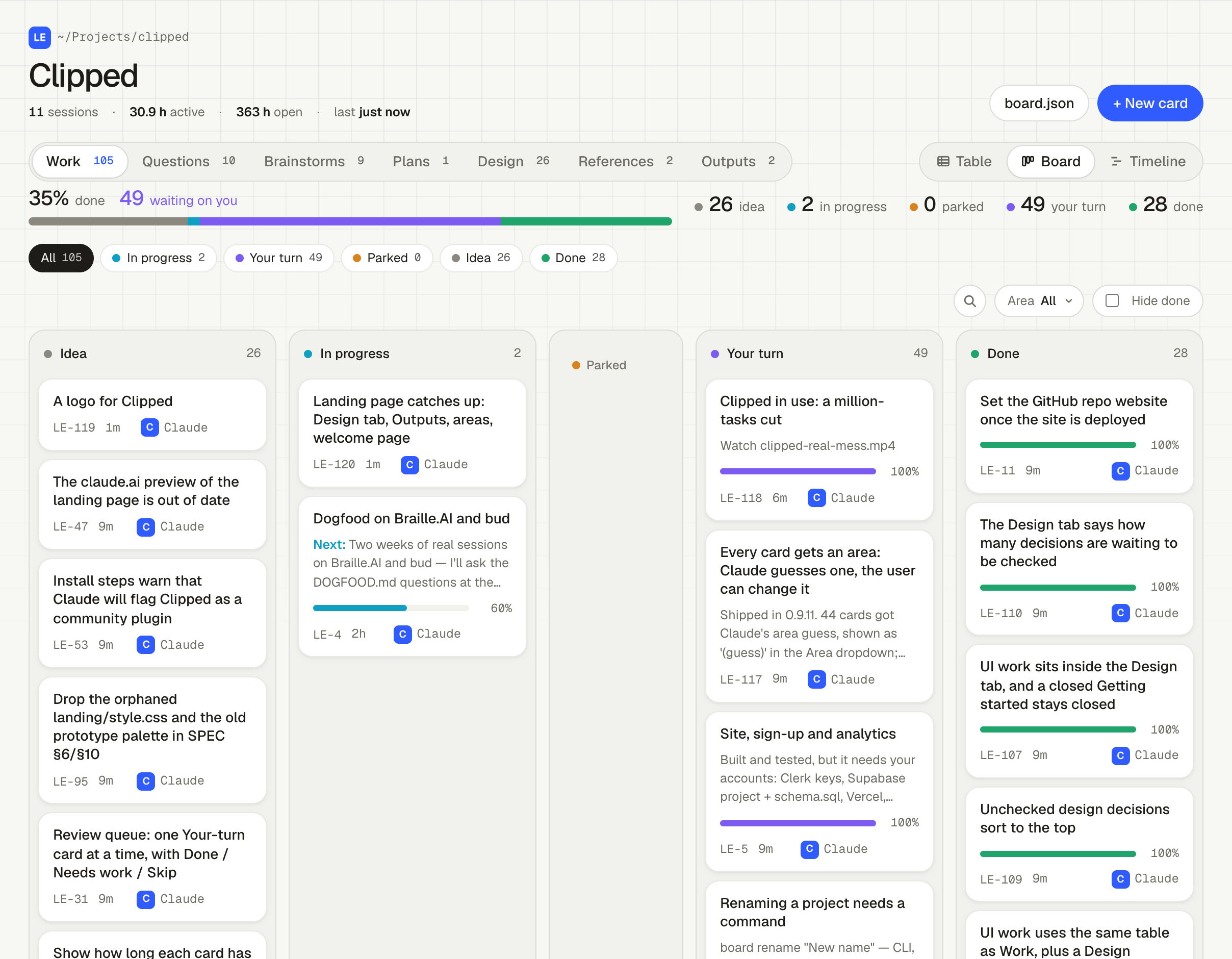This screenshot has height=959, width=1232.
Task: Click Claude avatar on LE-117 card
Action: click(816, 679)
